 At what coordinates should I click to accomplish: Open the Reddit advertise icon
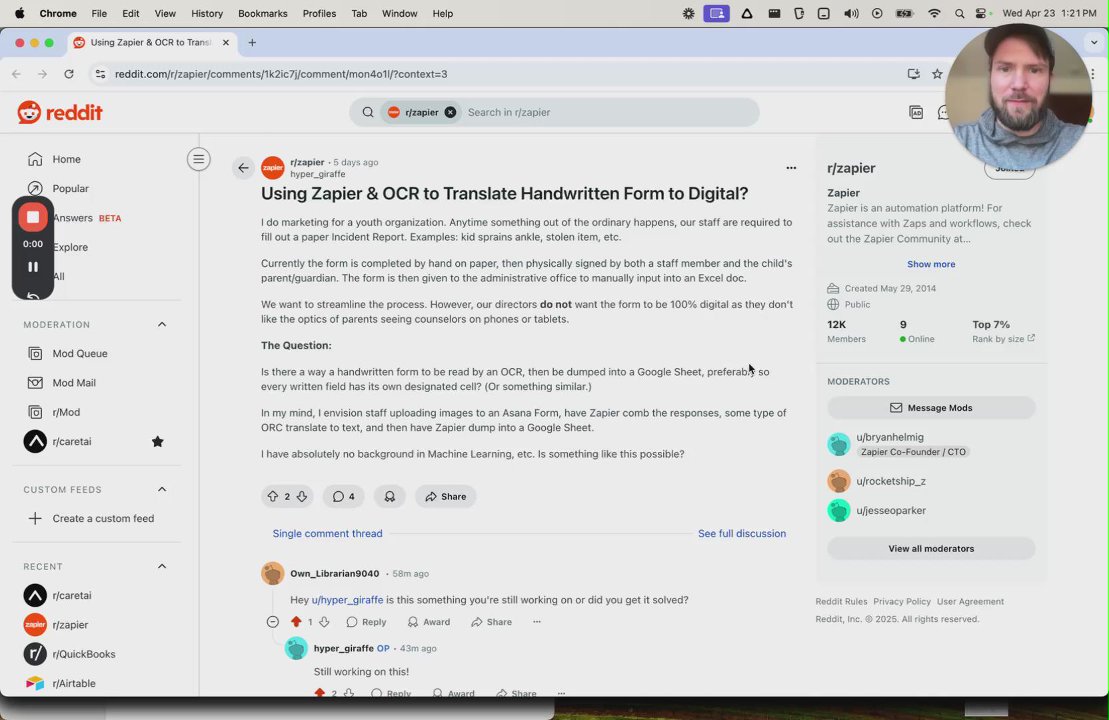coord(916,112)
